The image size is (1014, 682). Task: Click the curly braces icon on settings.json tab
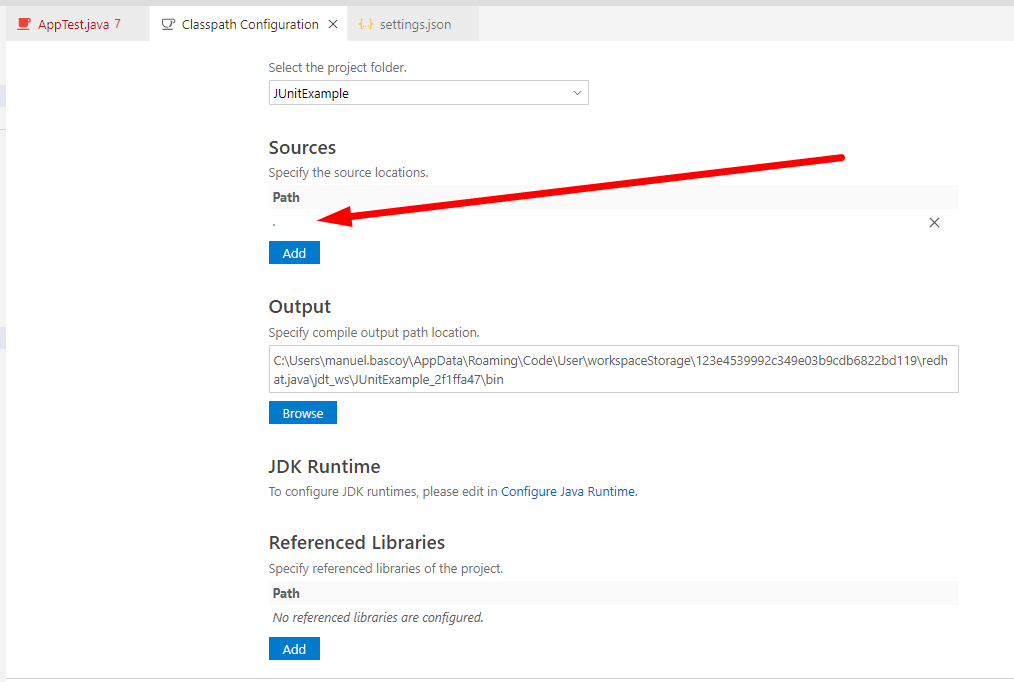366,24
